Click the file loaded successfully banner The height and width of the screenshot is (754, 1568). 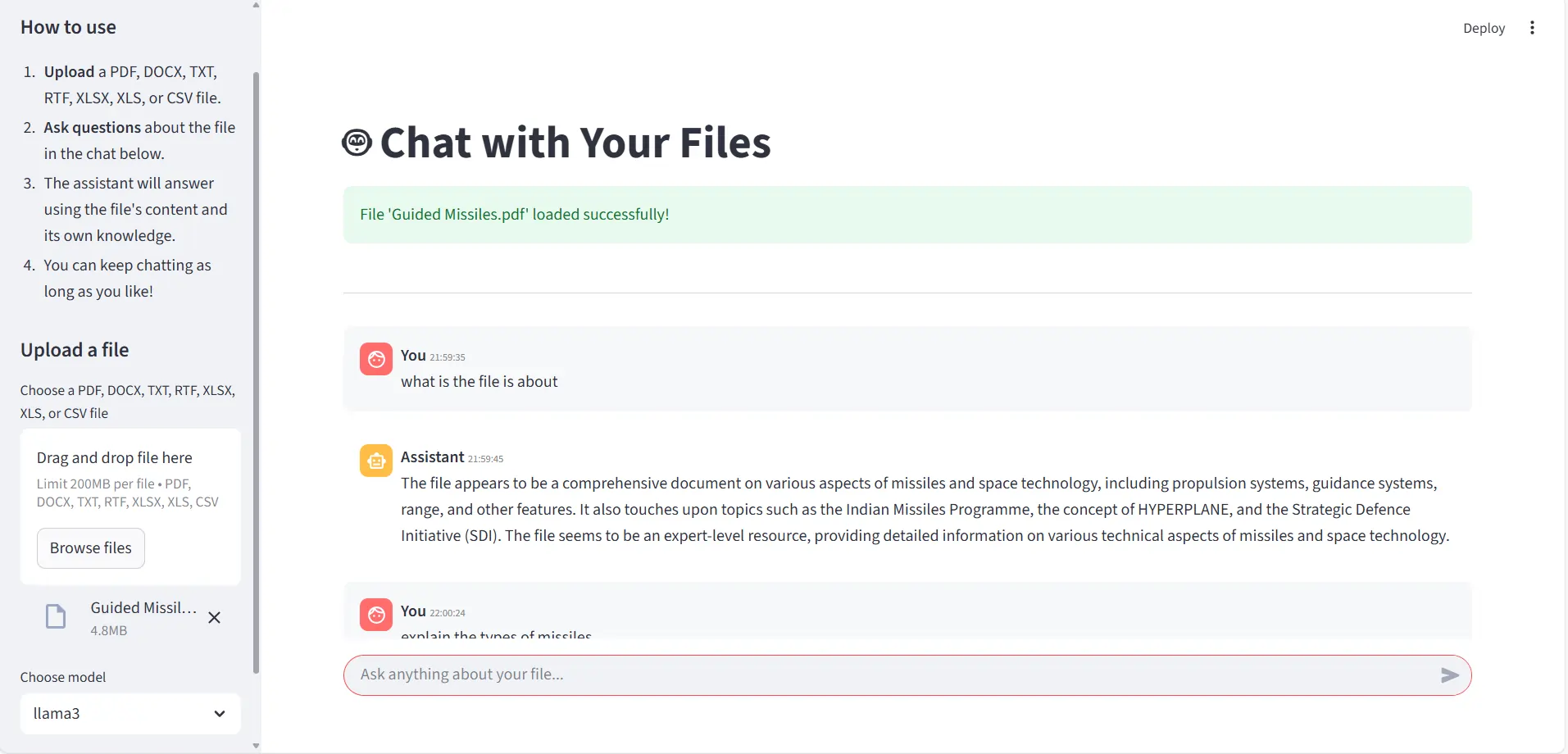tap(907, 215)
